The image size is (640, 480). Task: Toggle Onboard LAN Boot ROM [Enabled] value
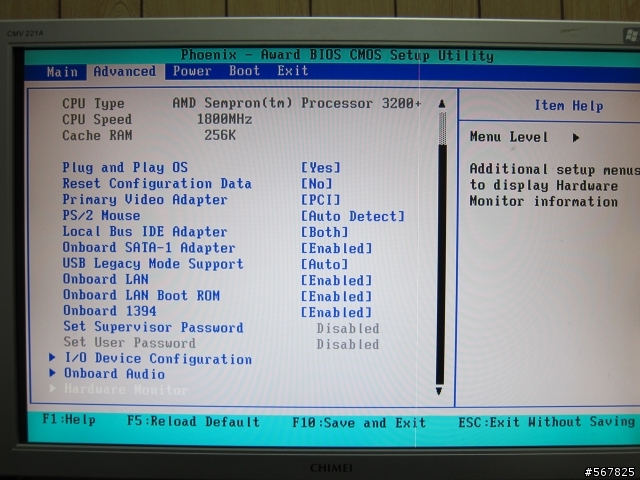coord(336,296)
